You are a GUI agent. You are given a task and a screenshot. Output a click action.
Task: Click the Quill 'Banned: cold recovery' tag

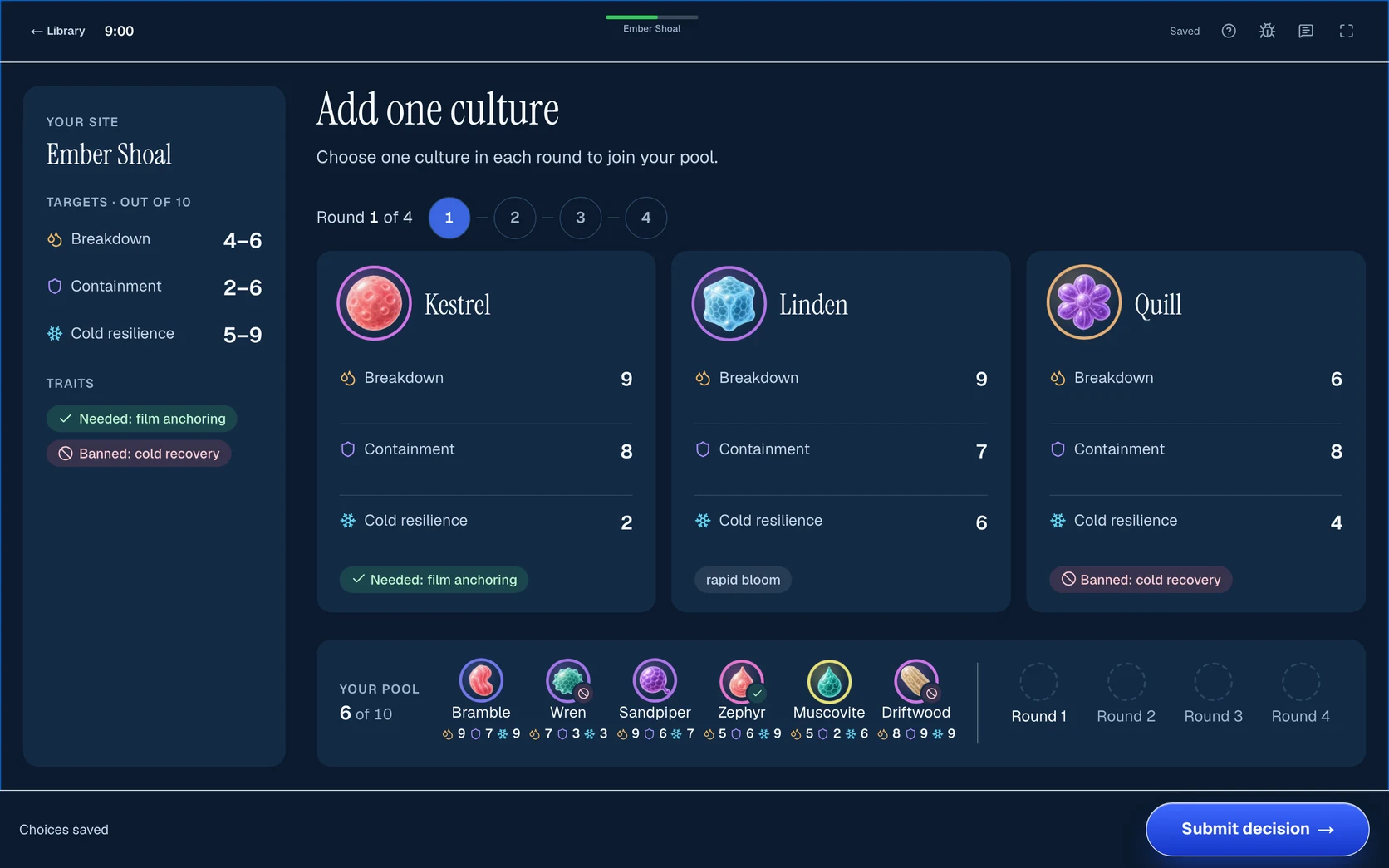point(1141,580)
